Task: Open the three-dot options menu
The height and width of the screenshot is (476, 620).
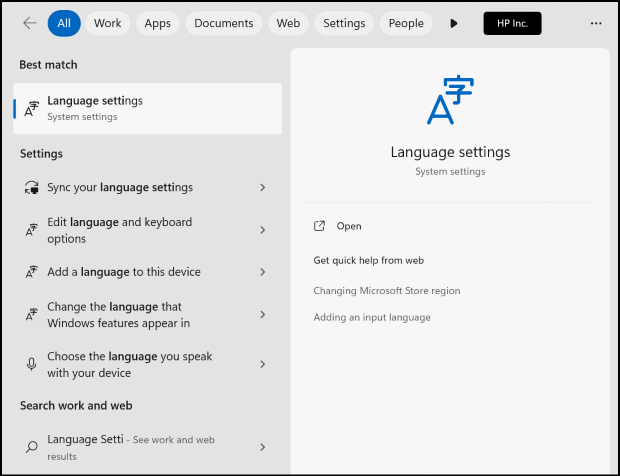Action: [x=596, y=23]
